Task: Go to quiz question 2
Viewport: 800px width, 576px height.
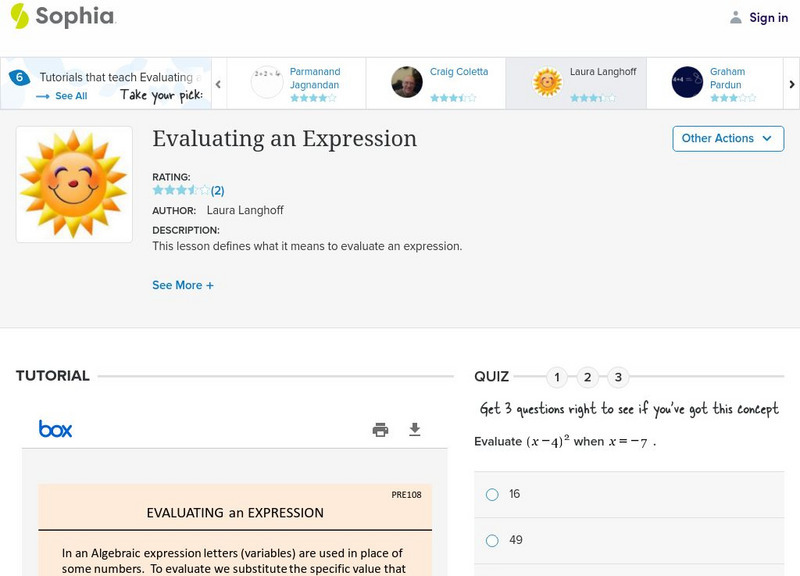Action: [x=588, y=377]
